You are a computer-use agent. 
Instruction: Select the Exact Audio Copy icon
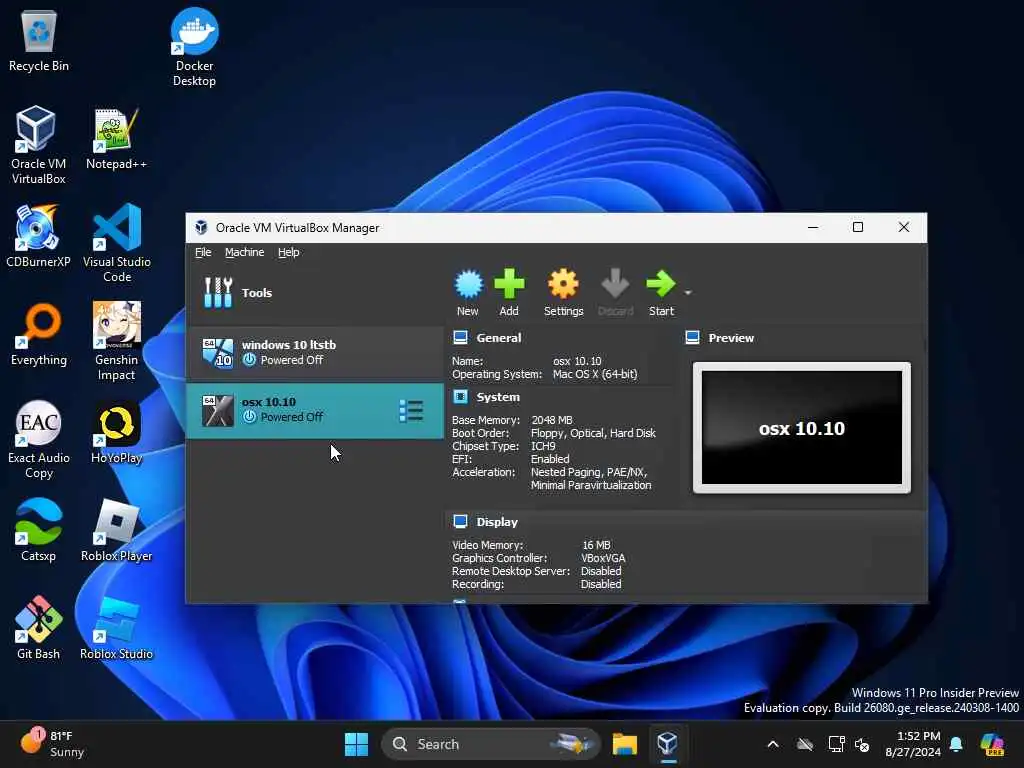pyautogui.click(x=39, y=439)
